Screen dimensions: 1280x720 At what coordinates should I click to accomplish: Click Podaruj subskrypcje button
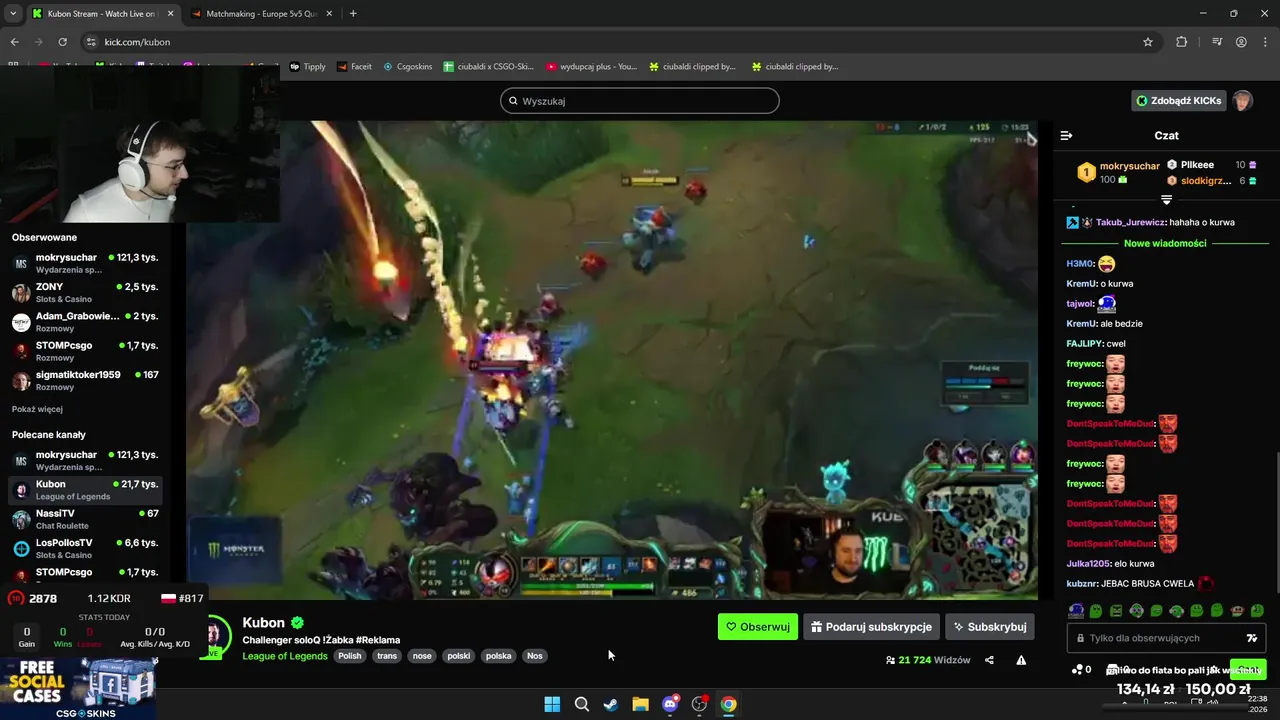[x=871, y=627]
